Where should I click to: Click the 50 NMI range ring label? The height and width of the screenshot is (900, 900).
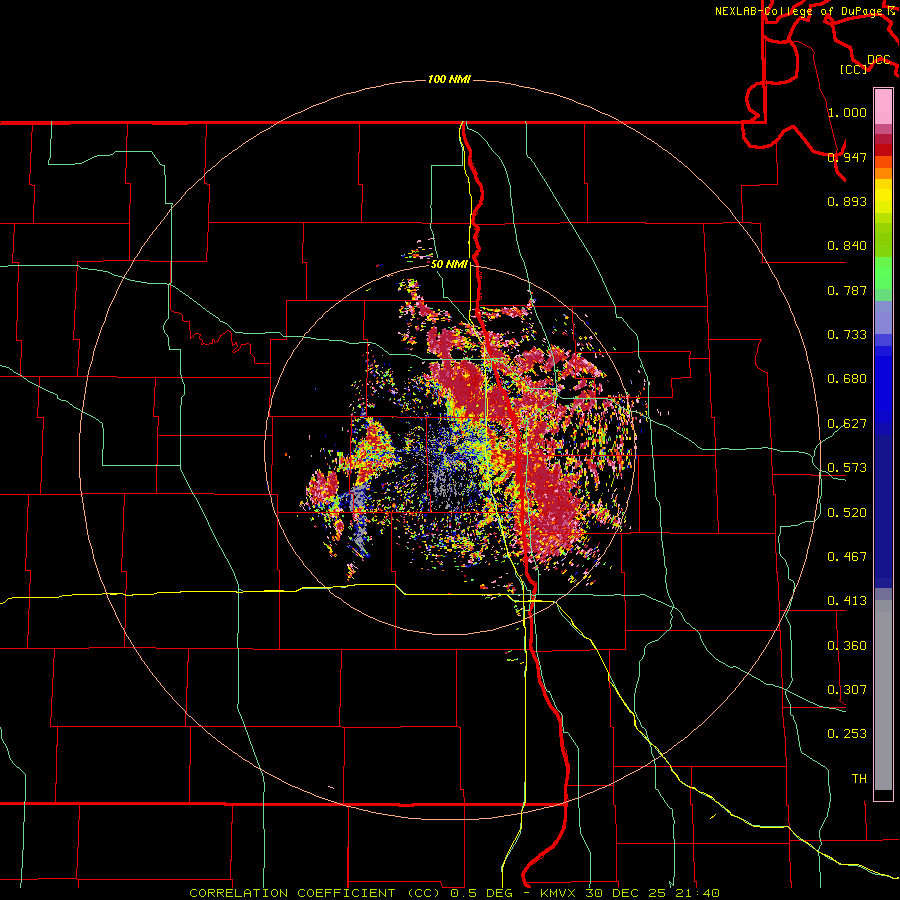449,264
